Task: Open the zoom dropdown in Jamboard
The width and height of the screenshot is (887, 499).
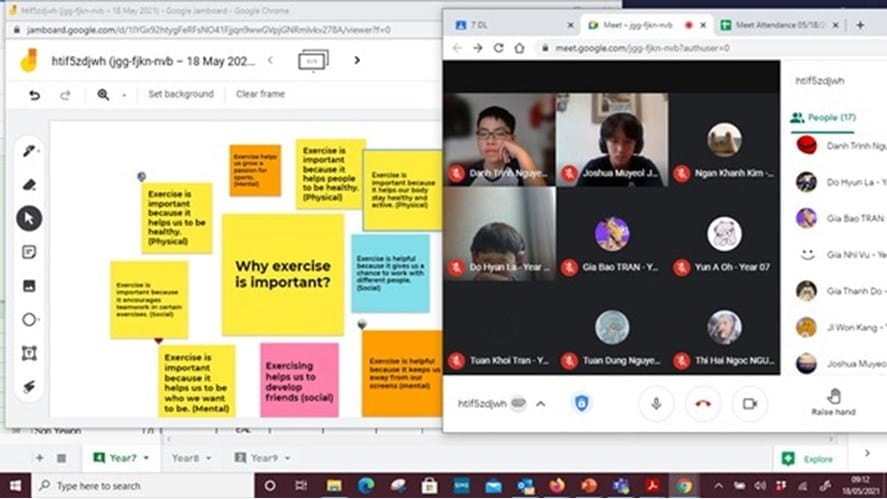Action: [x=124, y=95]
